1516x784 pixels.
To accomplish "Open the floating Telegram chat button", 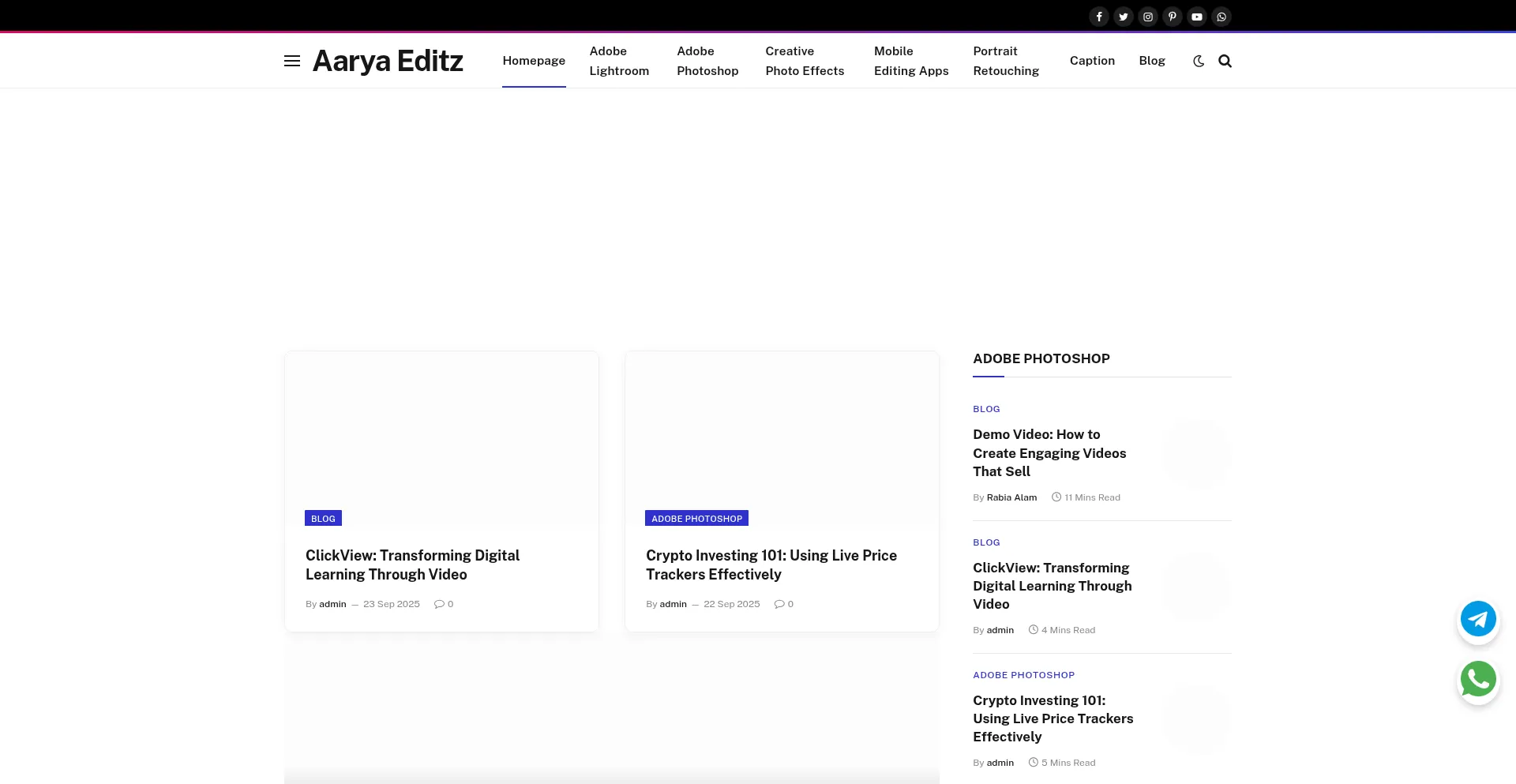I will coord(1478,619).
